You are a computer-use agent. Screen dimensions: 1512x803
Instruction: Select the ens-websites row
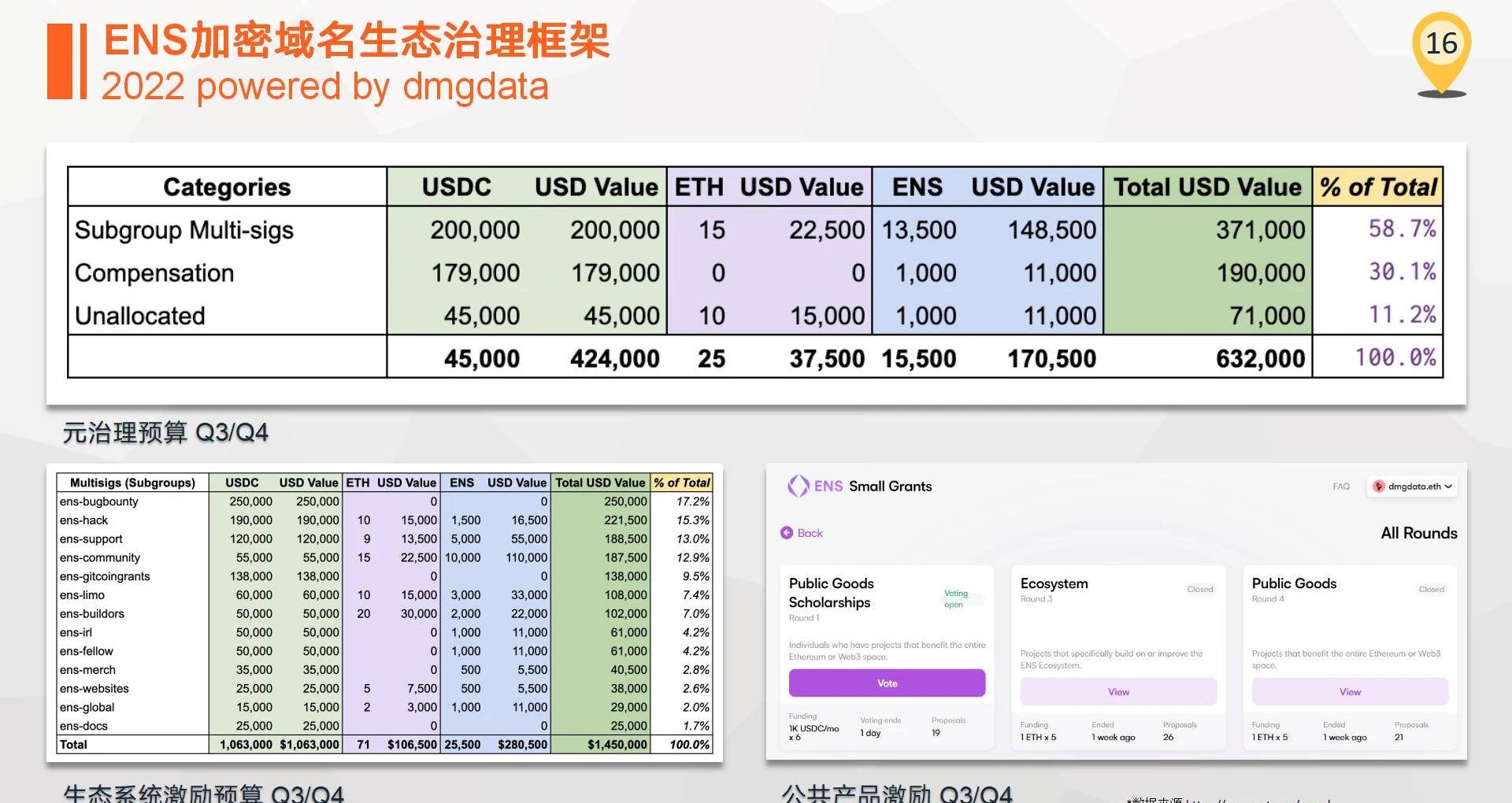384,689
